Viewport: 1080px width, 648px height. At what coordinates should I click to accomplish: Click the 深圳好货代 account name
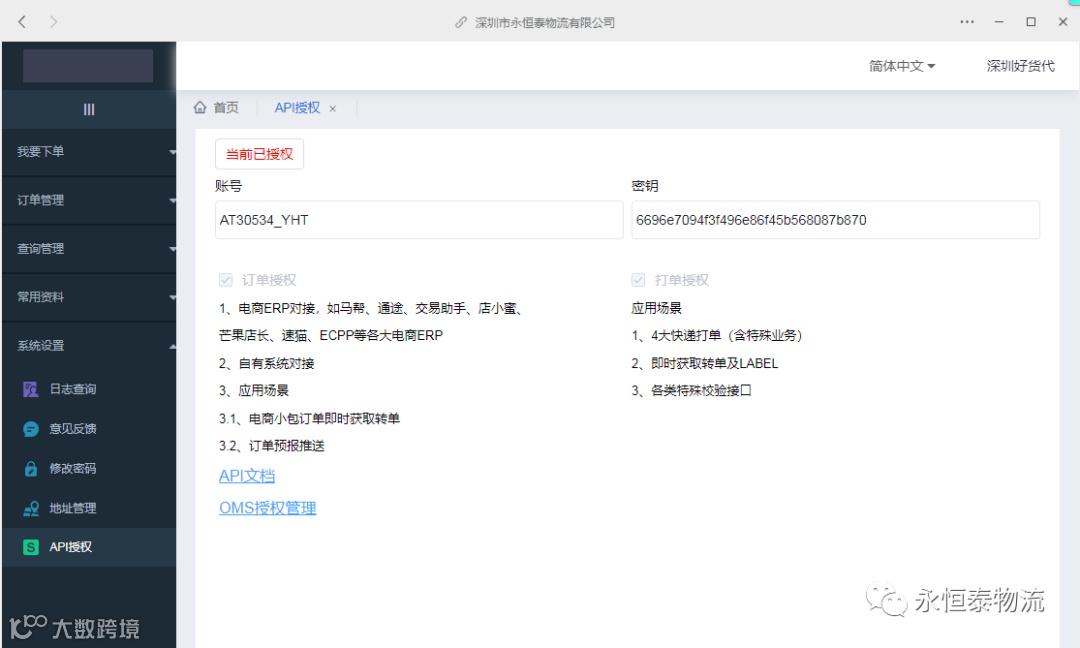[x=1020, y=66]
